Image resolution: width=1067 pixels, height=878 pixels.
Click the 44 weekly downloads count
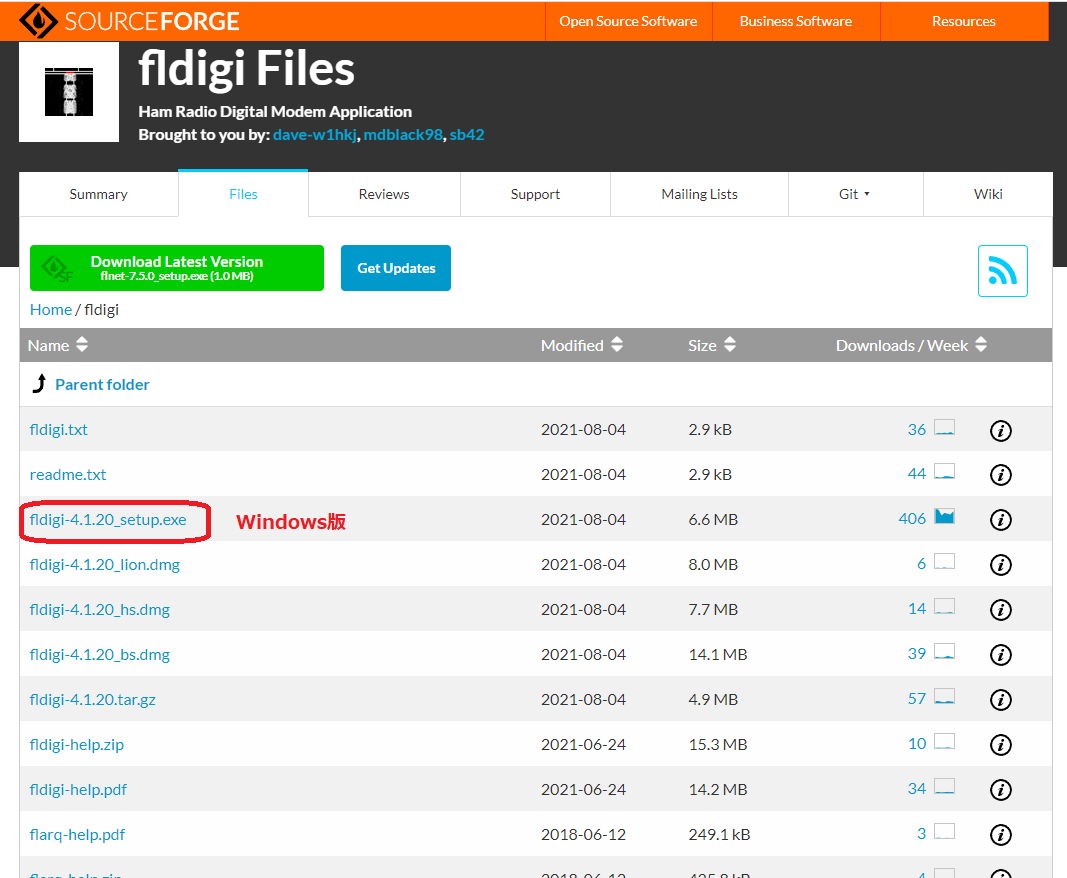pyautogui.click(x=917, y=474)
